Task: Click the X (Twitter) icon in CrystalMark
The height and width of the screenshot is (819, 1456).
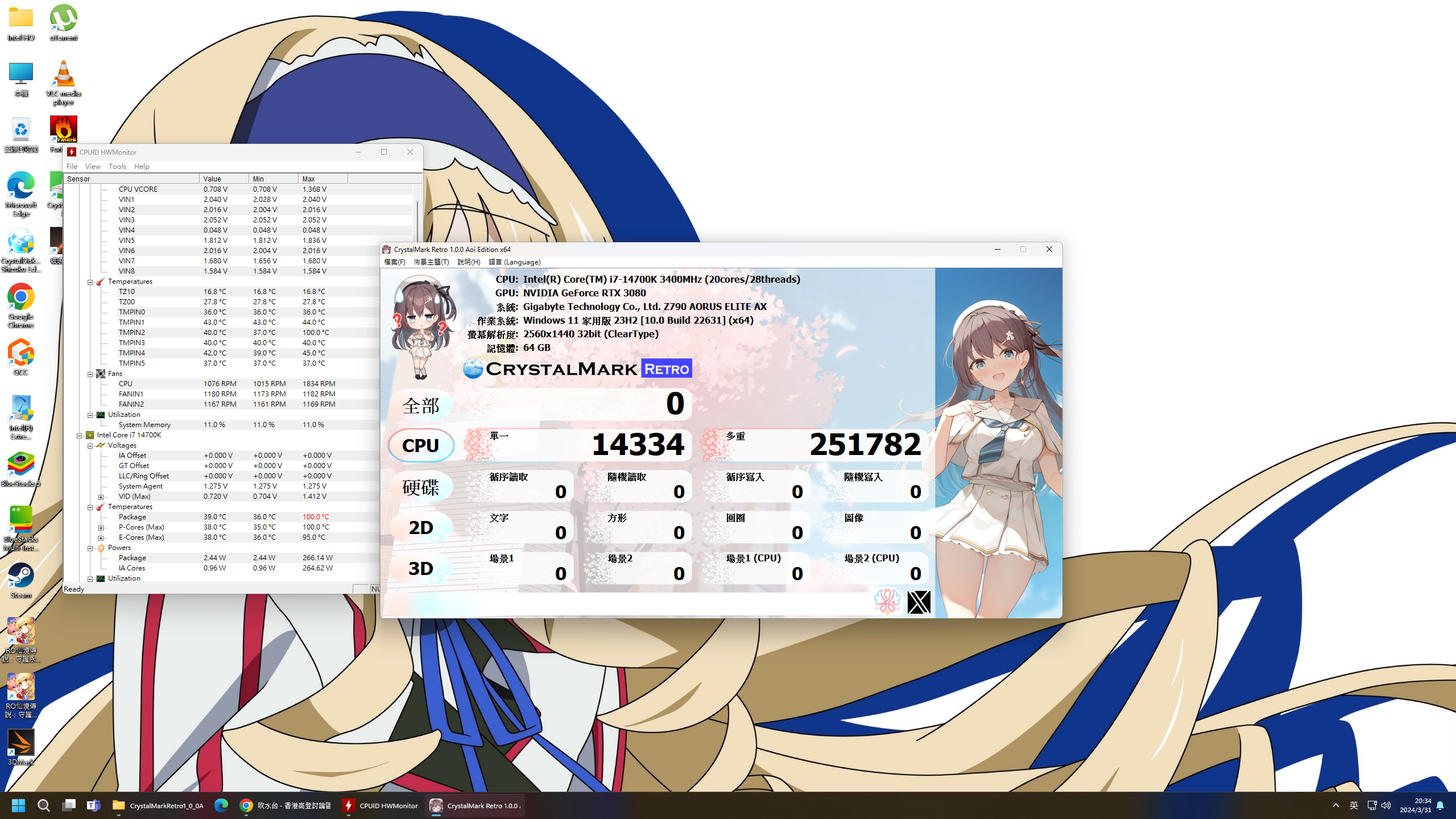Action: 919,602
